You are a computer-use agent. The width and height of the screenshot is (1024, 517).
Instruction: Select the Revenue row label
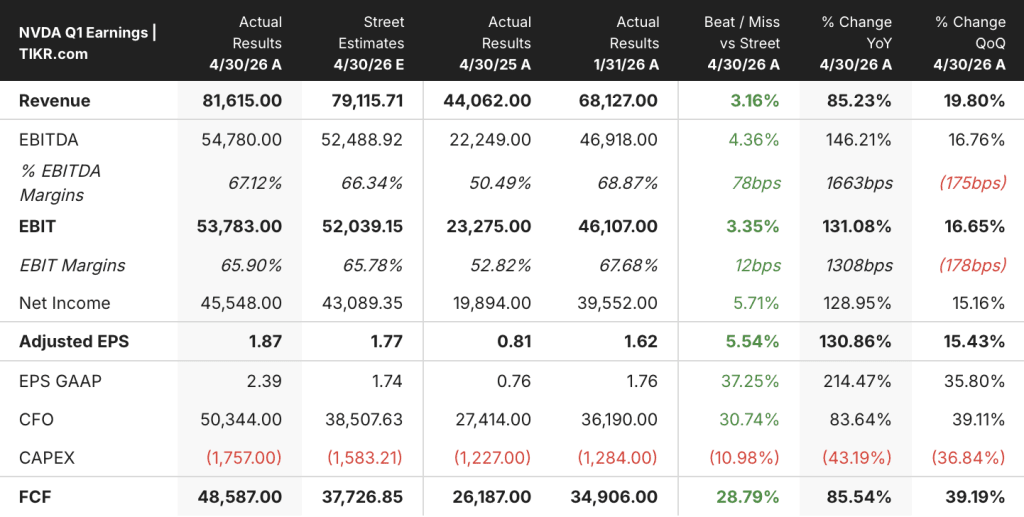tap(55, 101)
